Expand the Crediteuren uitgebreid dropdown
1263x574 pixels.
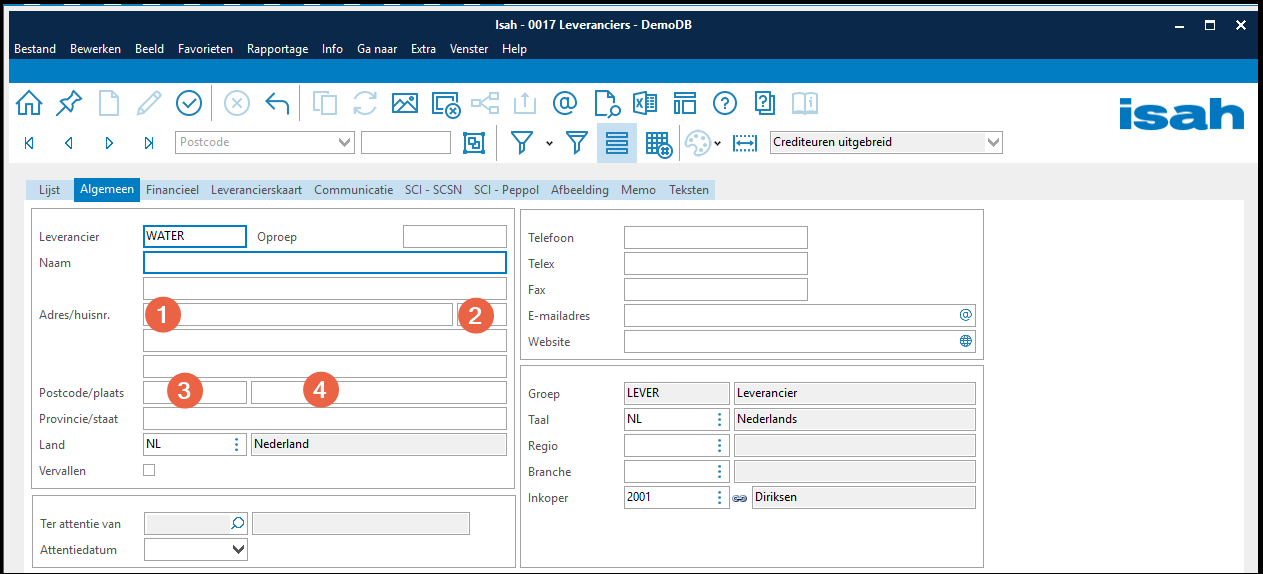[993, 142]
